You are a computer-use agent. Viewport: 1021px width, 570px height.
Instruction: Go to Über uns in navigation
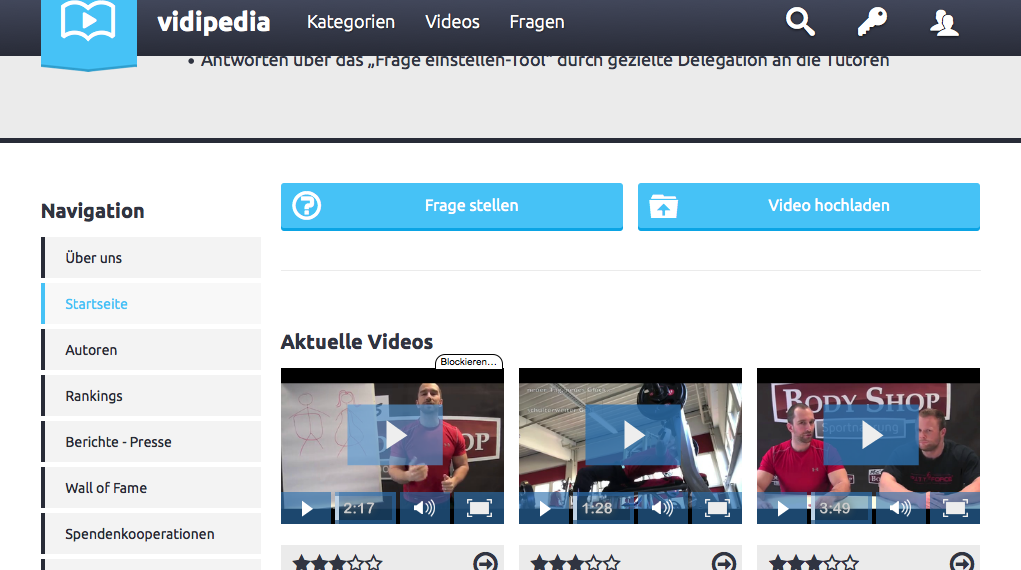[x=151, y=258]
